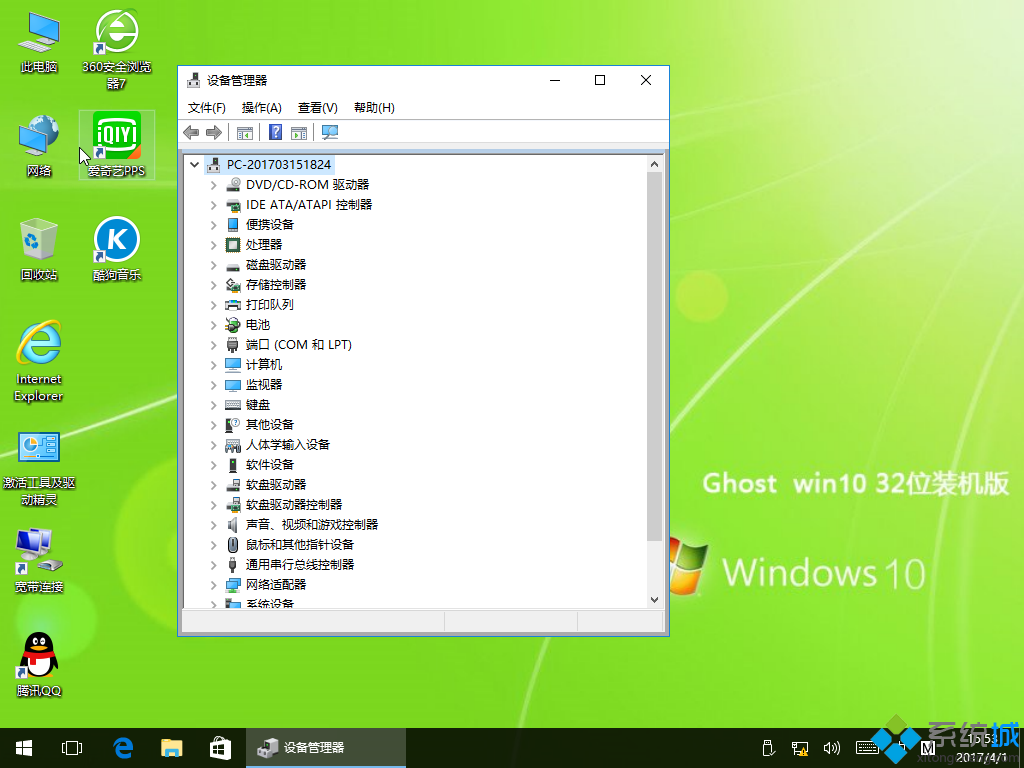1024x768 pixels.
Task: Click the 宽带连接 desktop icon
Action: (x=39, y=560)
